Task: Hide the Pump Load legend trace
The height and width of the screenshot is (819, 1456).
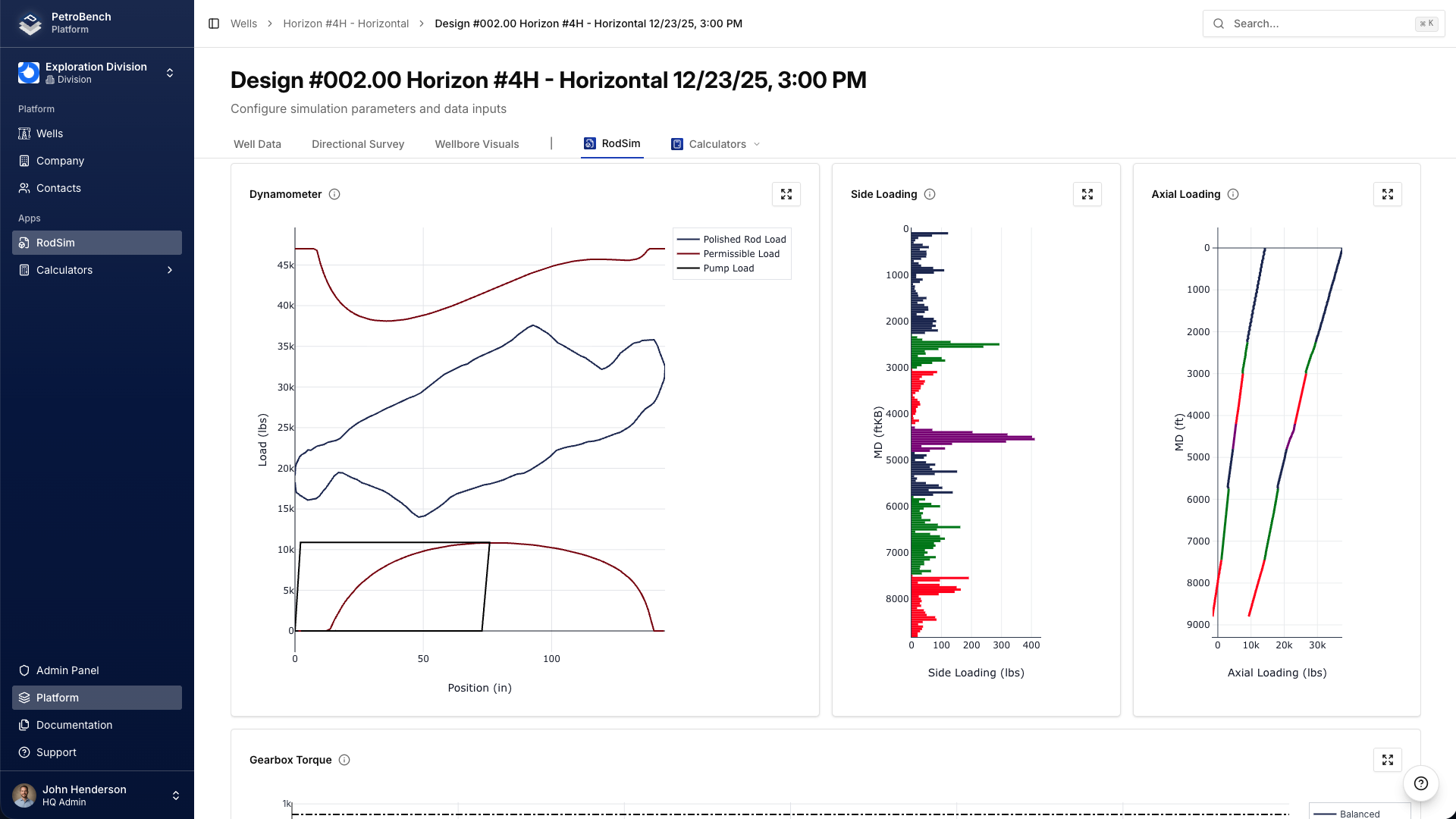Action: coord(728,268)
